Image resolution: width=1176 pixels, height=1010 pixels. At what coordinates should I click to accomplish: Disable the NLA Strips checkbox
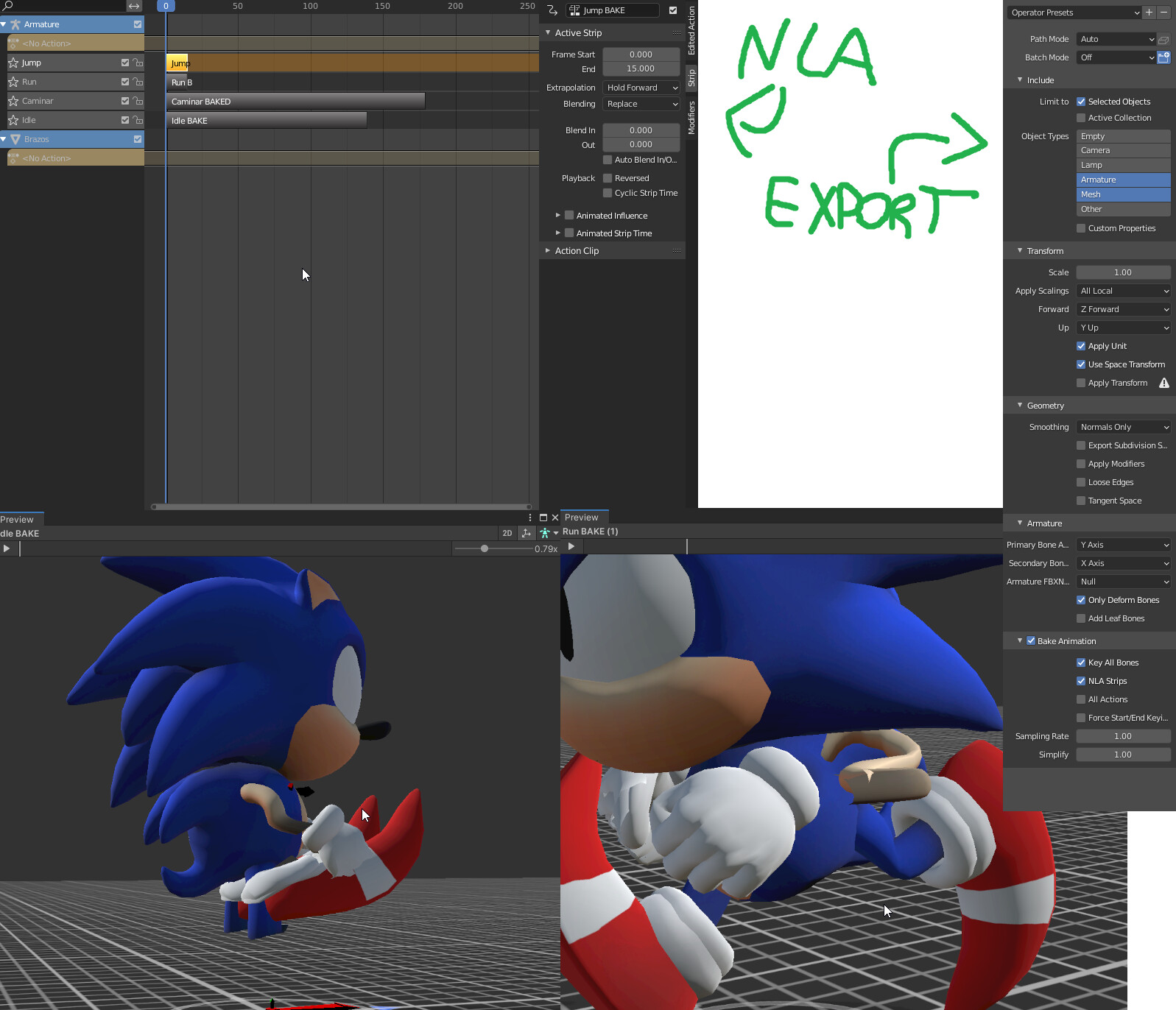coord(1081,681)
